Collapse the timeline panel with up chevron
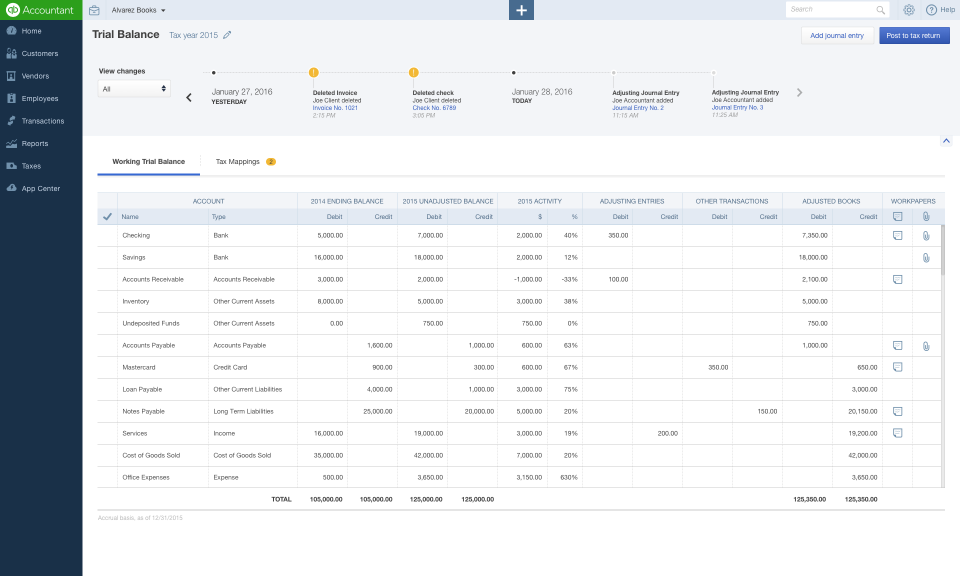The image size is (960, 576). click(x=945, y=141)
